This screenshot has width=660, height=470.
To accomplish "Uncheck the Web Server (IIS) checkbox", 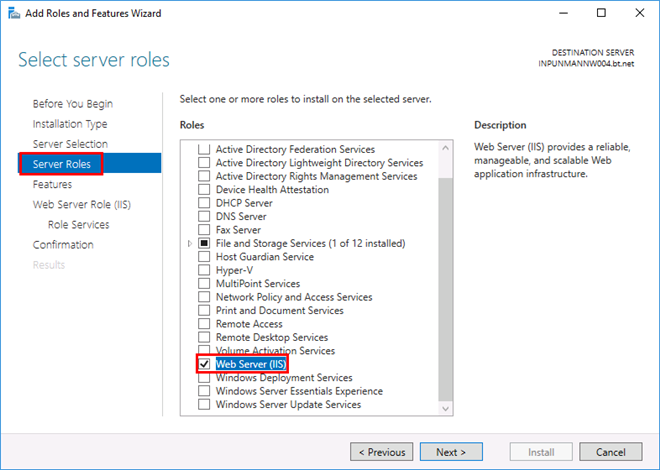I will 205,365.
